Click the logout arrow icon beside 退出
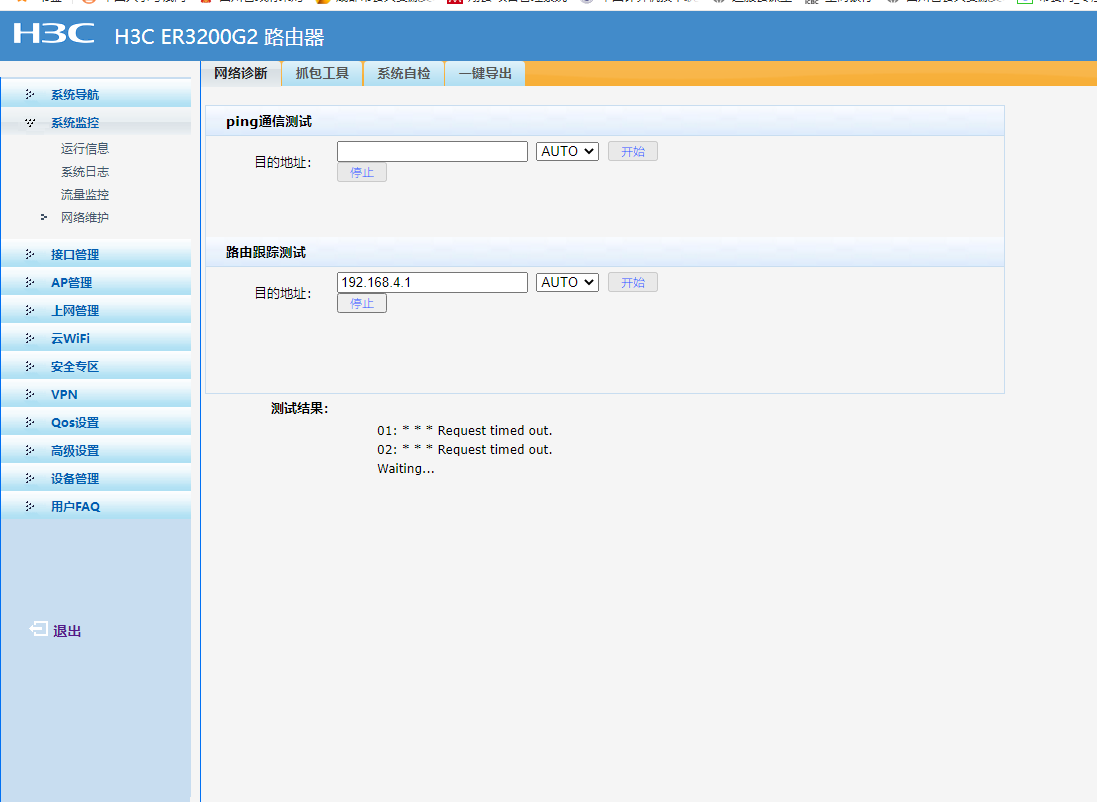This screenshot has width=1097, height=802. coord(38,629)
